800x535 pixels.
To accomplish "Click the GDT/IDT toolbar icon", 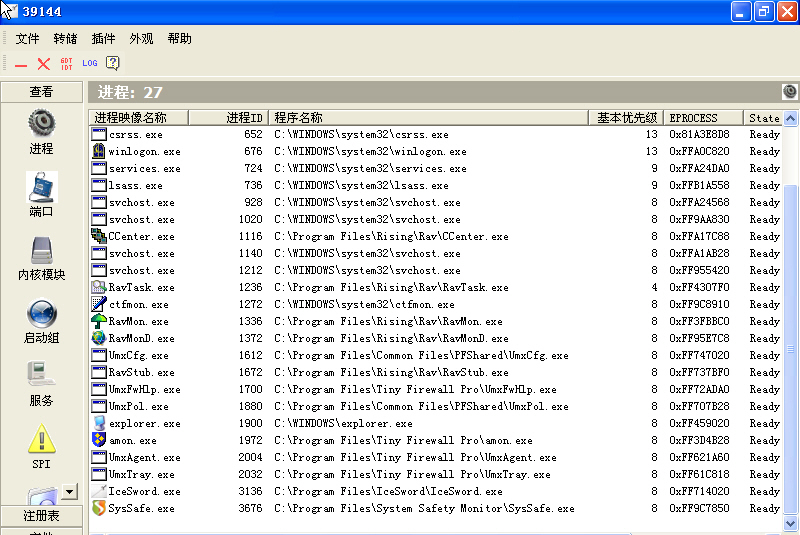I will point(66,63).
